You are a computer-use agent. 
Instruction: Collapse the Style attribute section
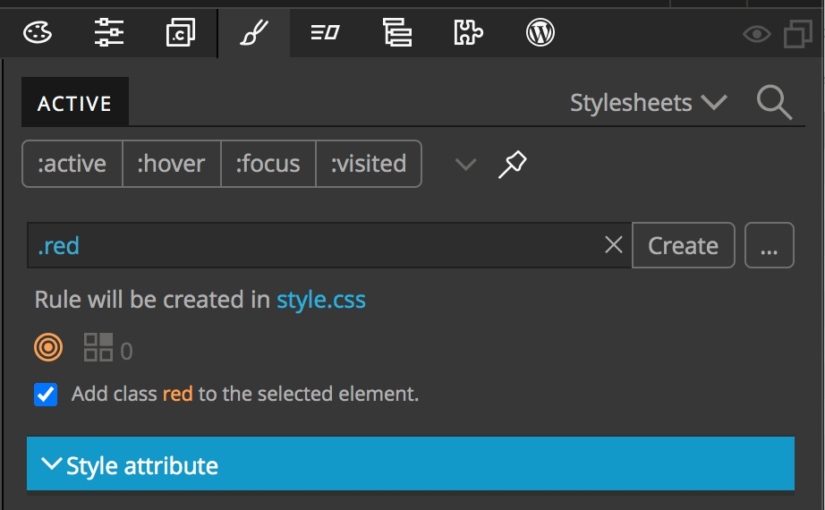(x=410, y=464)
